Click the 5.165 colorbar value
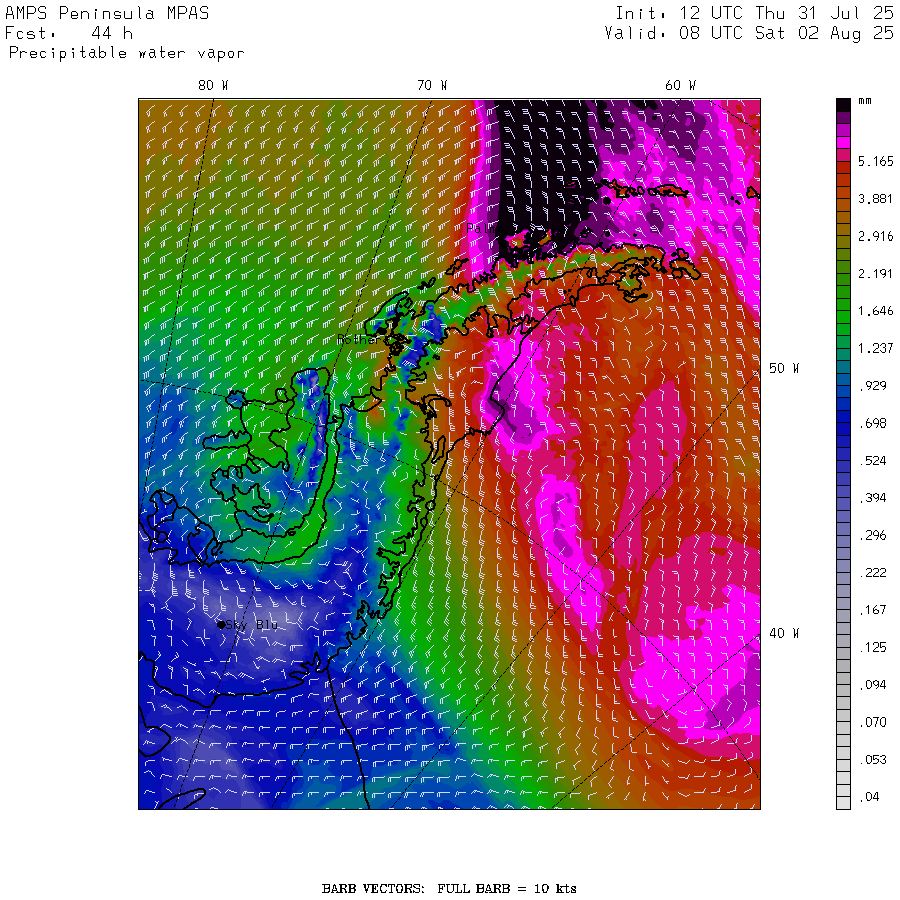 875,161
